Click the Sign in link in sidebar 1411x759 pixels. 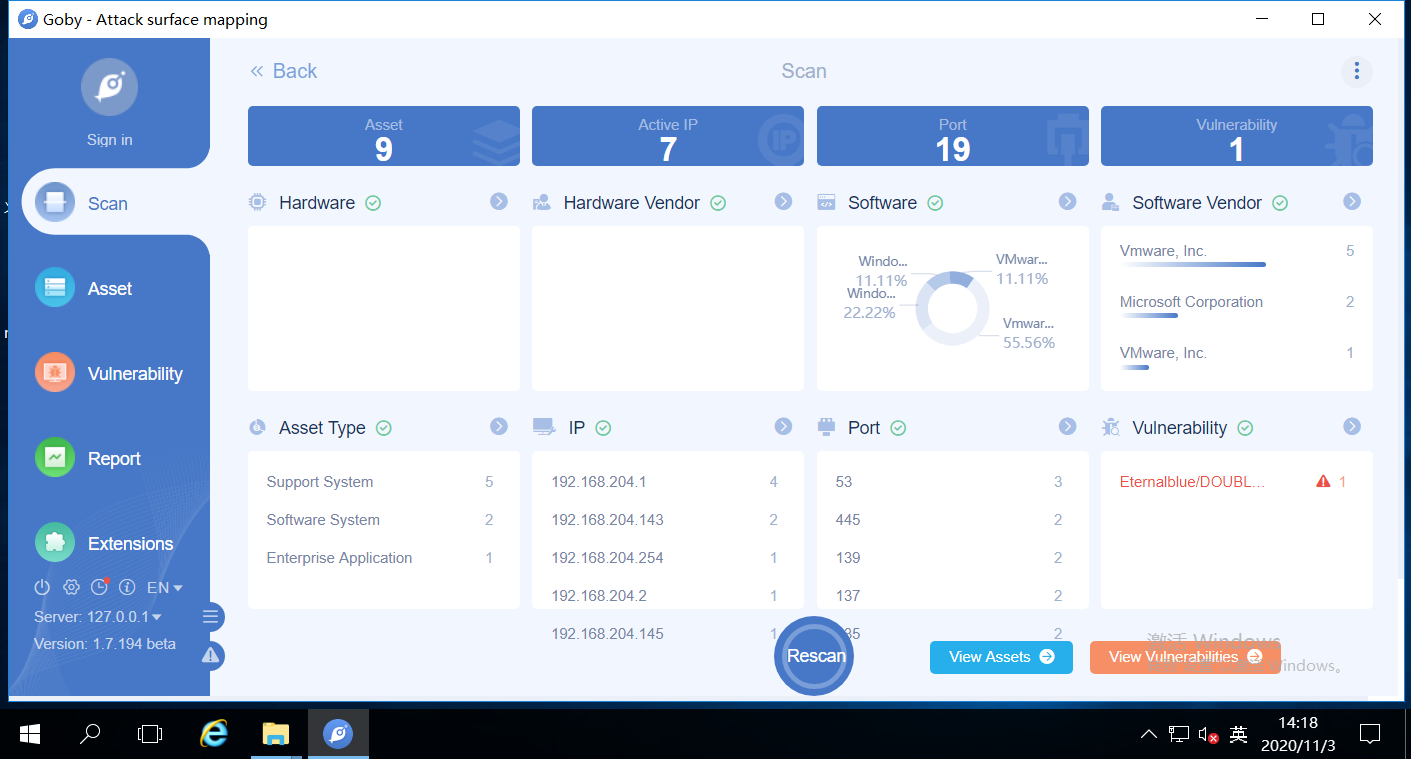pos(109,140)
